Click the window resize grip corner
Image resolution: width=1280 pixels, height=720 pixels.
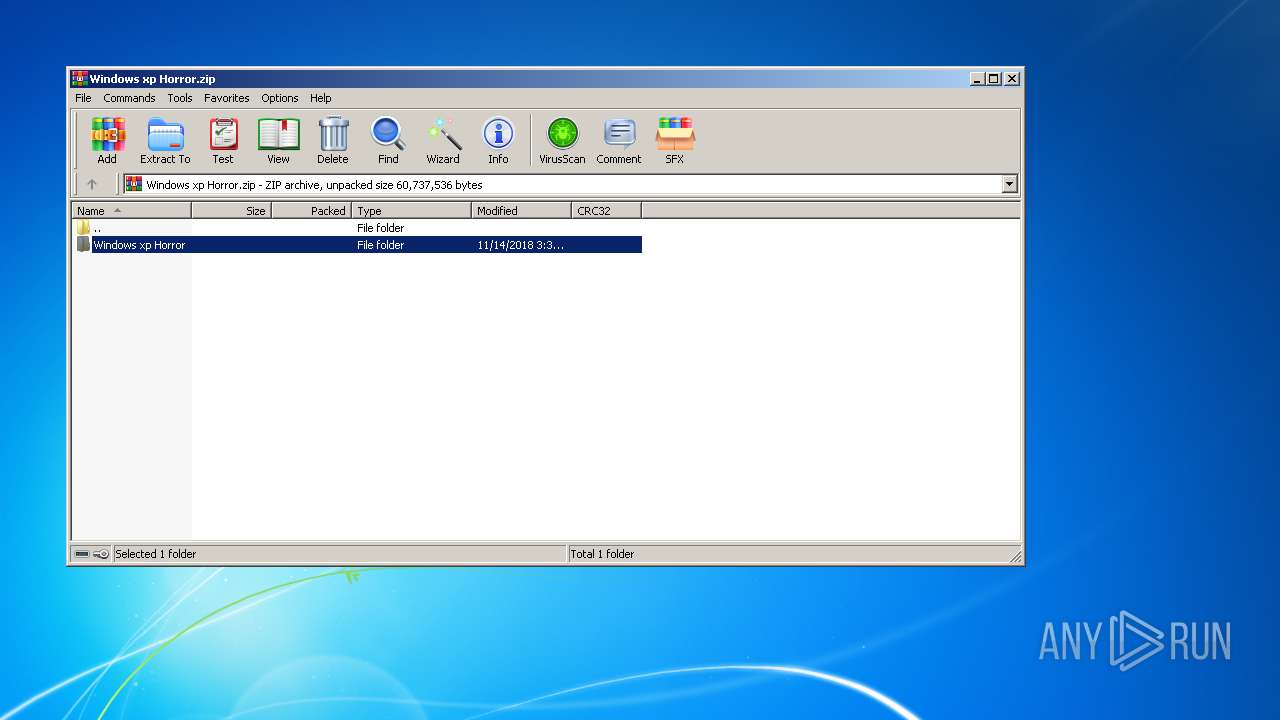(1014, 556)
